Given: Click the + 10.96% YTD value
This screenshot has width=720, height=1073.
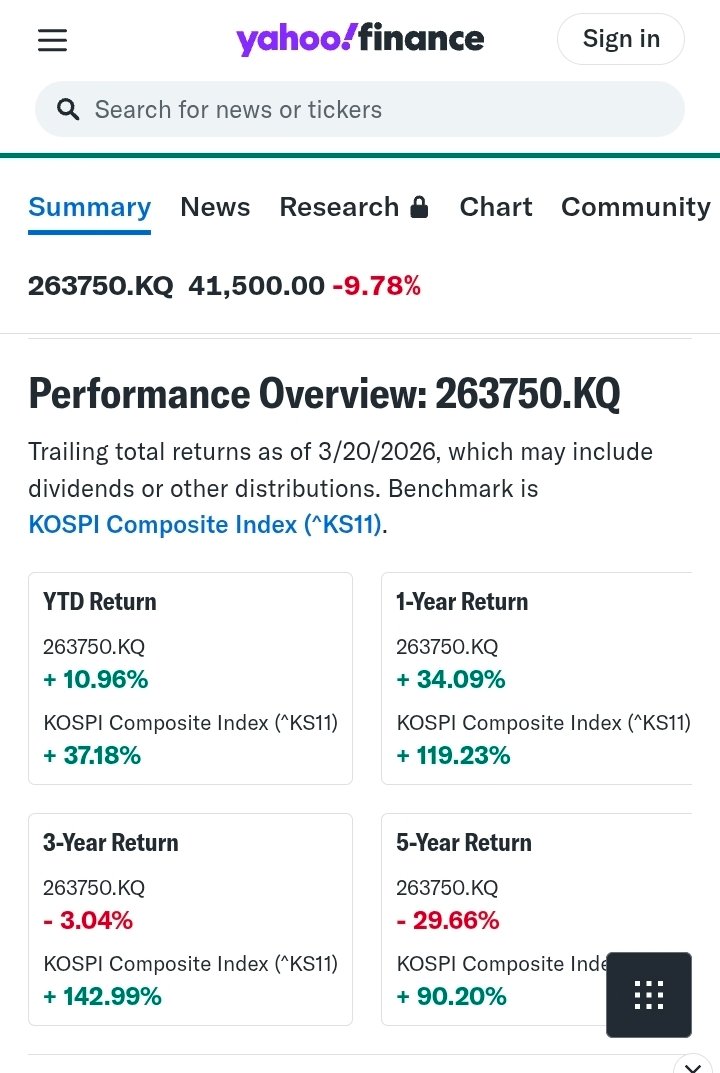Looking at the screenshot, I should [x=96, y=680].
